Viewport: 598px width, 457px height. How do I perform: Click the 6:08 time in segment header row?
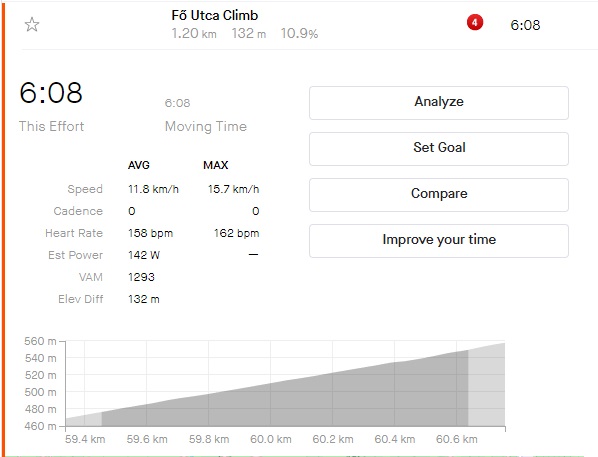click(525, 25)
